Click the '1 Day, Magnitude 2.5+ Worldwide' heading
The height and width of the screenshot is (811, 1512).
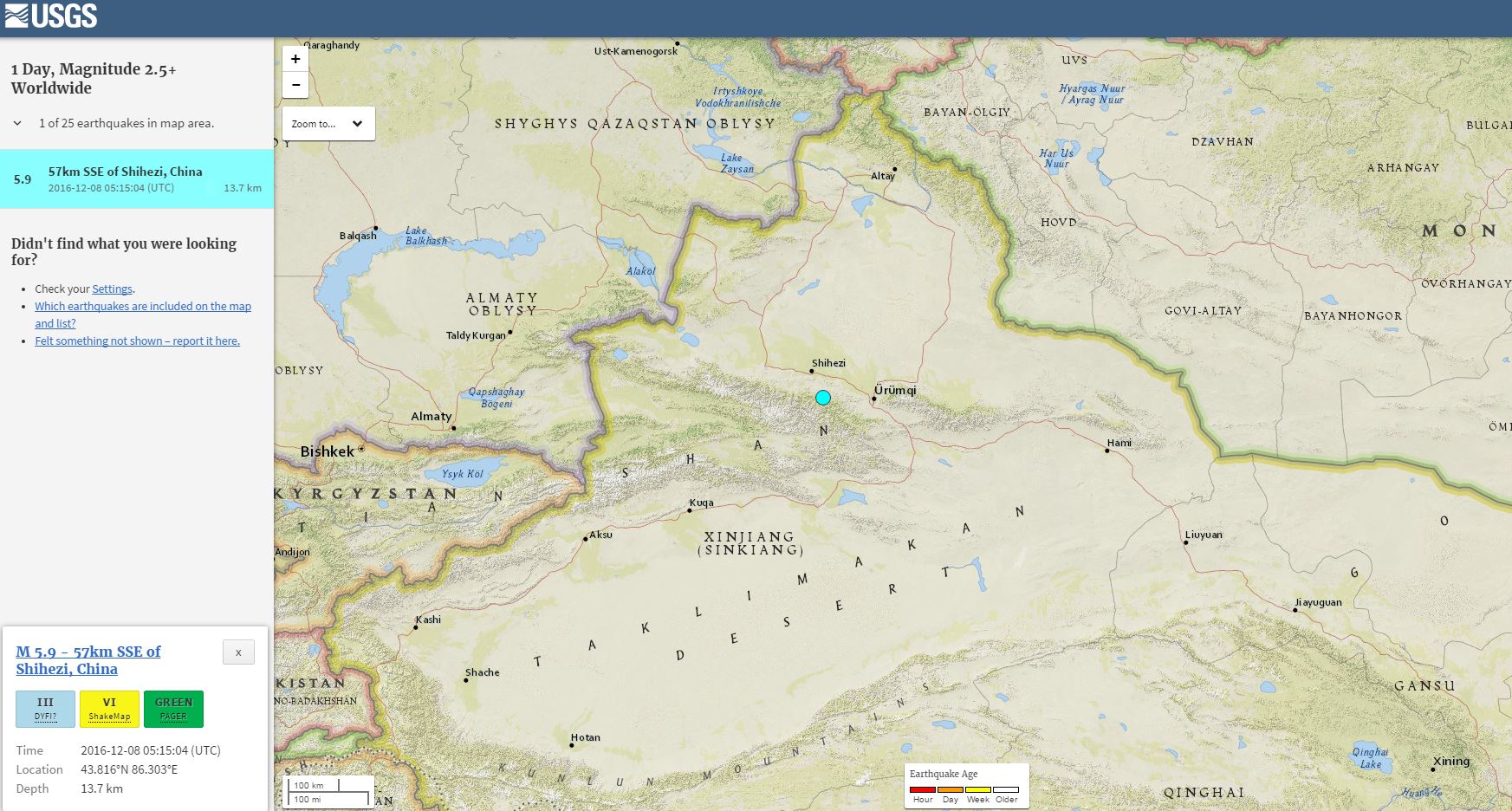pyautogui.click(x=94, y=78)
